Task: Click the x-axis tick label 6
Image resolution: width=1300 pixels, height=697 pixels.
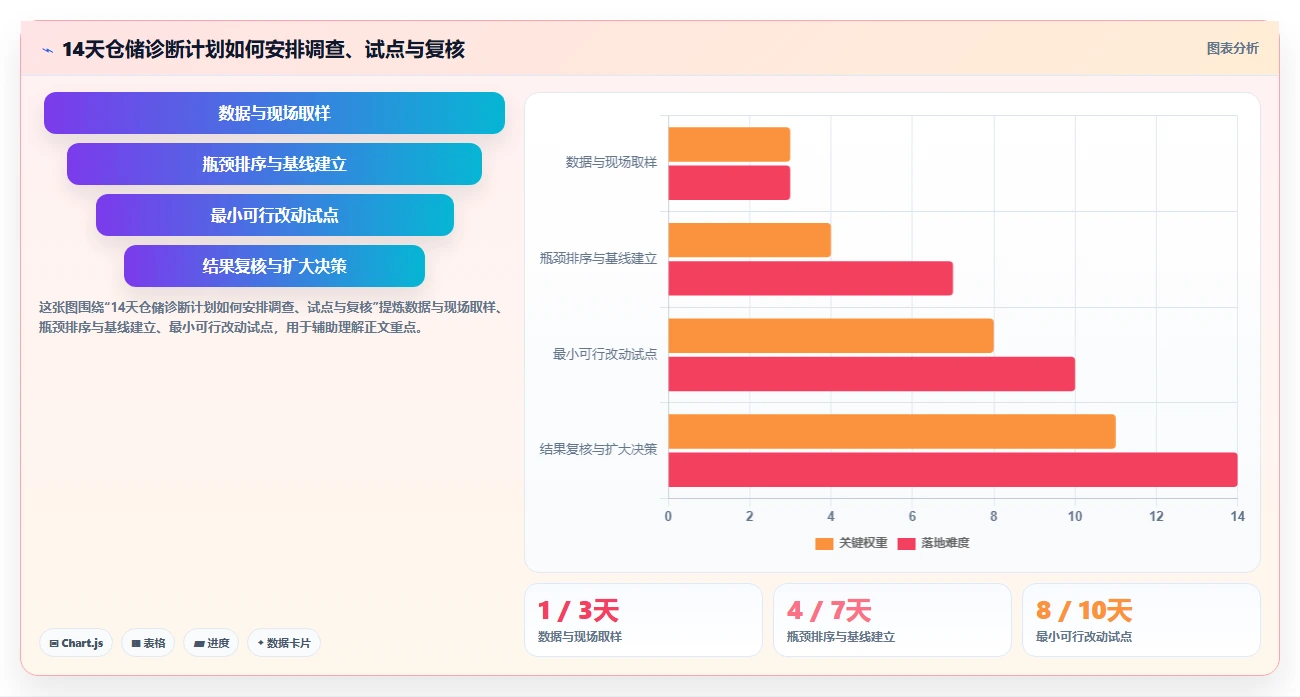Action: coord(912,516)
